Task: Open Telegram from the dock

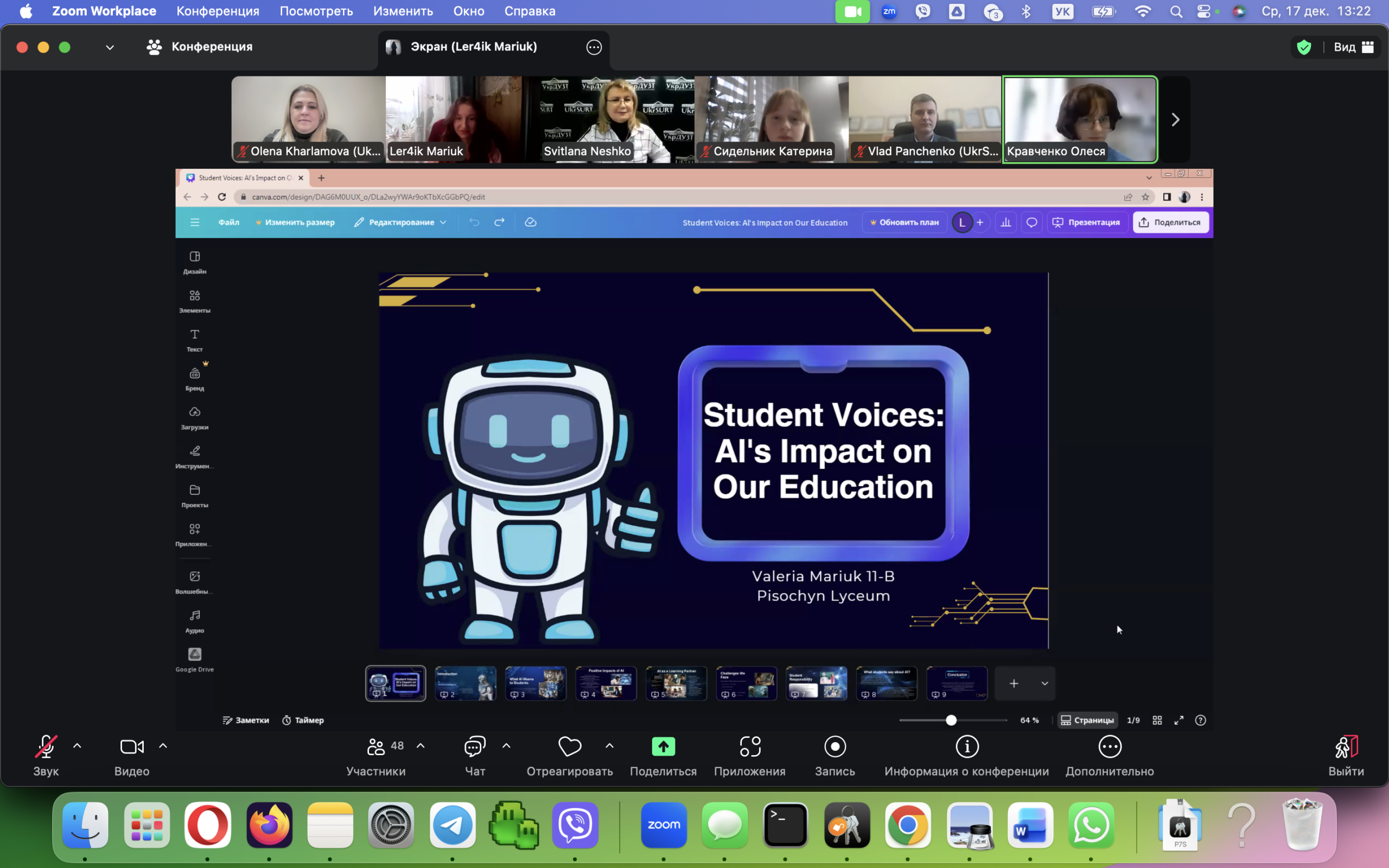Action: click(x=453, y=825)
